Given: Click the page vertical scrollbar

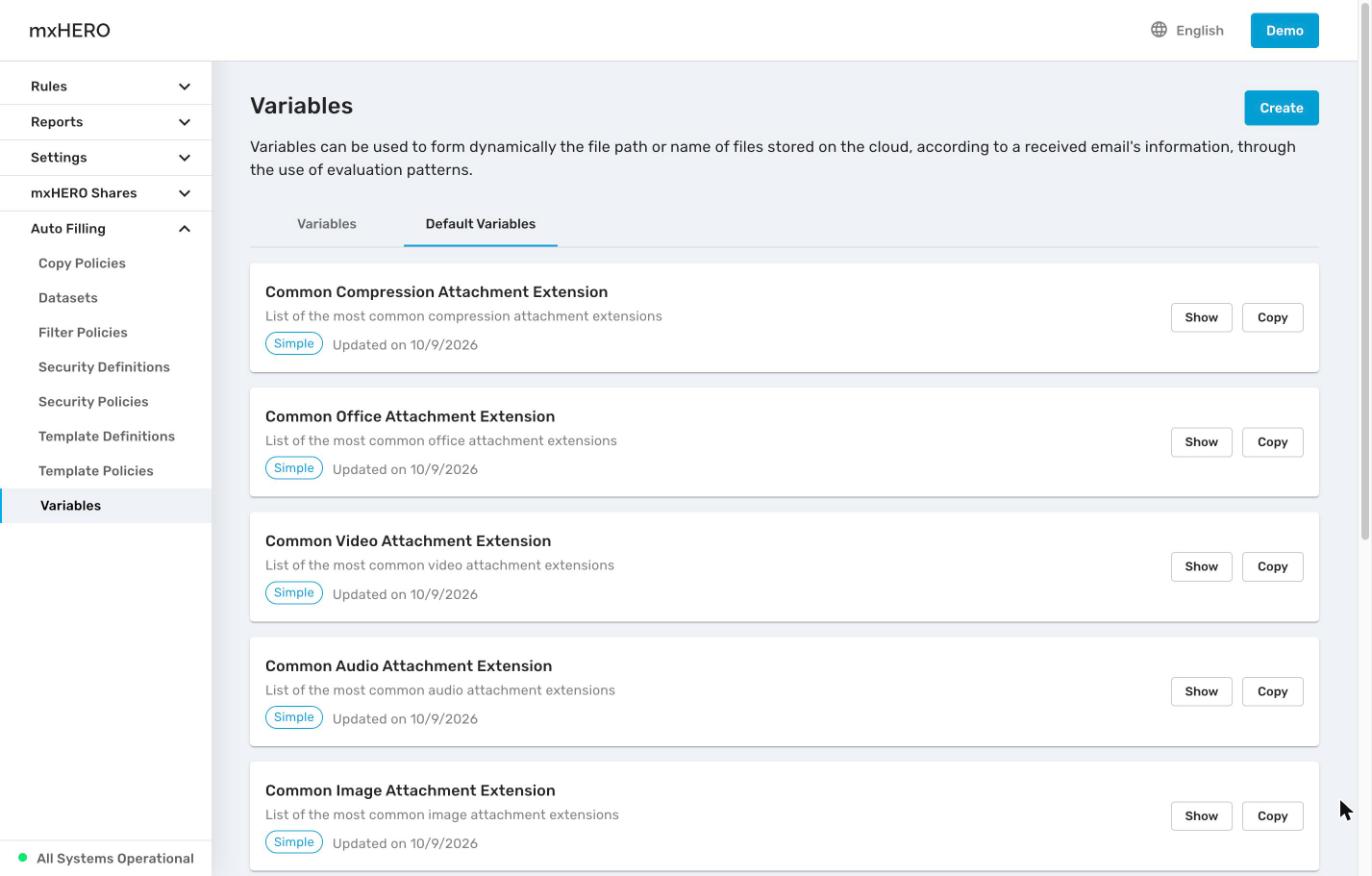Looking at the screenshot, I should [1366, 272].
